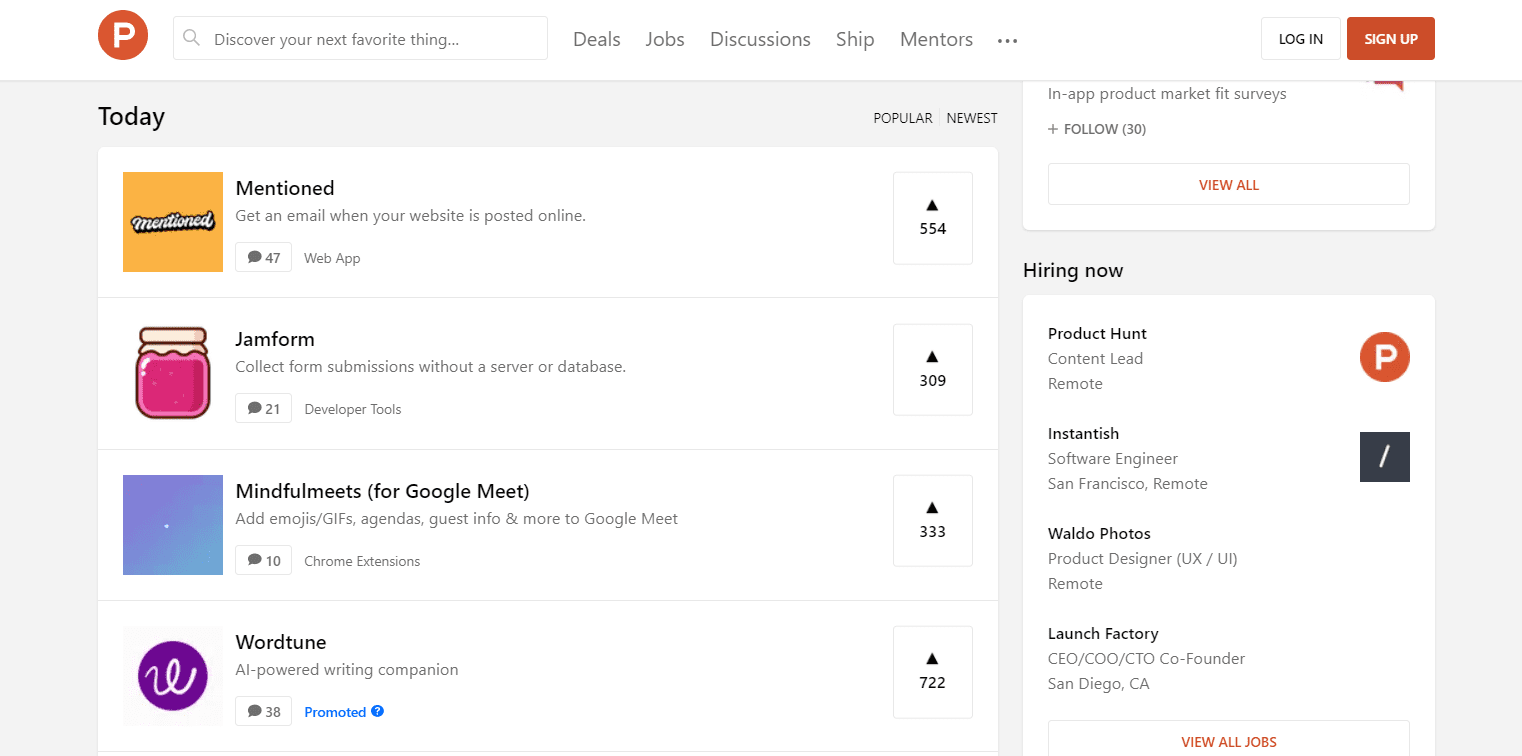Click the Mindfulmeets emojis/GIFs description
The image size is (1522, 756).
pos(457,519)
